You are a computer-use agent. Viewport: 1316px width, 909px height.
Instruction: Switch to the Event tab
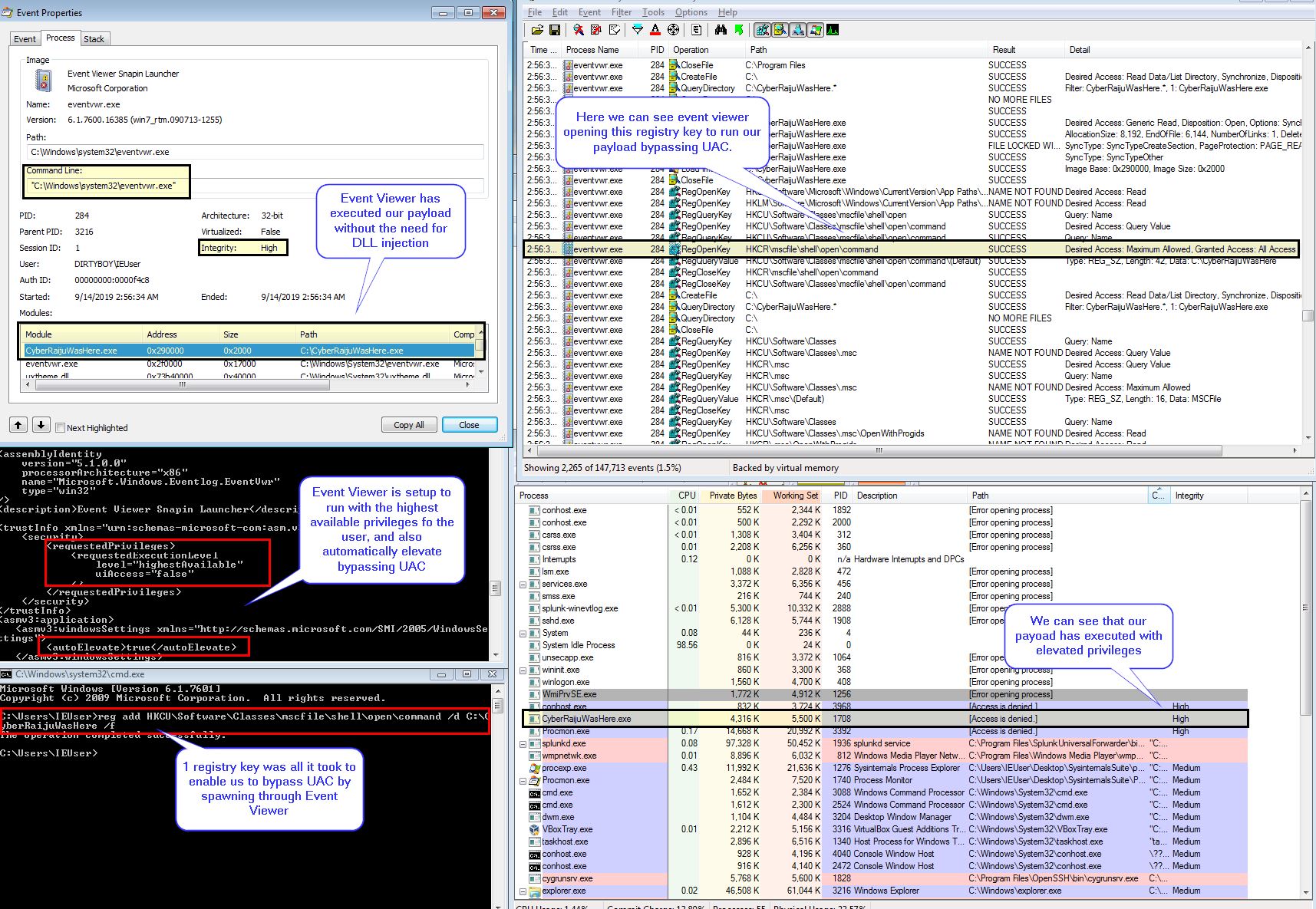(25, 39)
